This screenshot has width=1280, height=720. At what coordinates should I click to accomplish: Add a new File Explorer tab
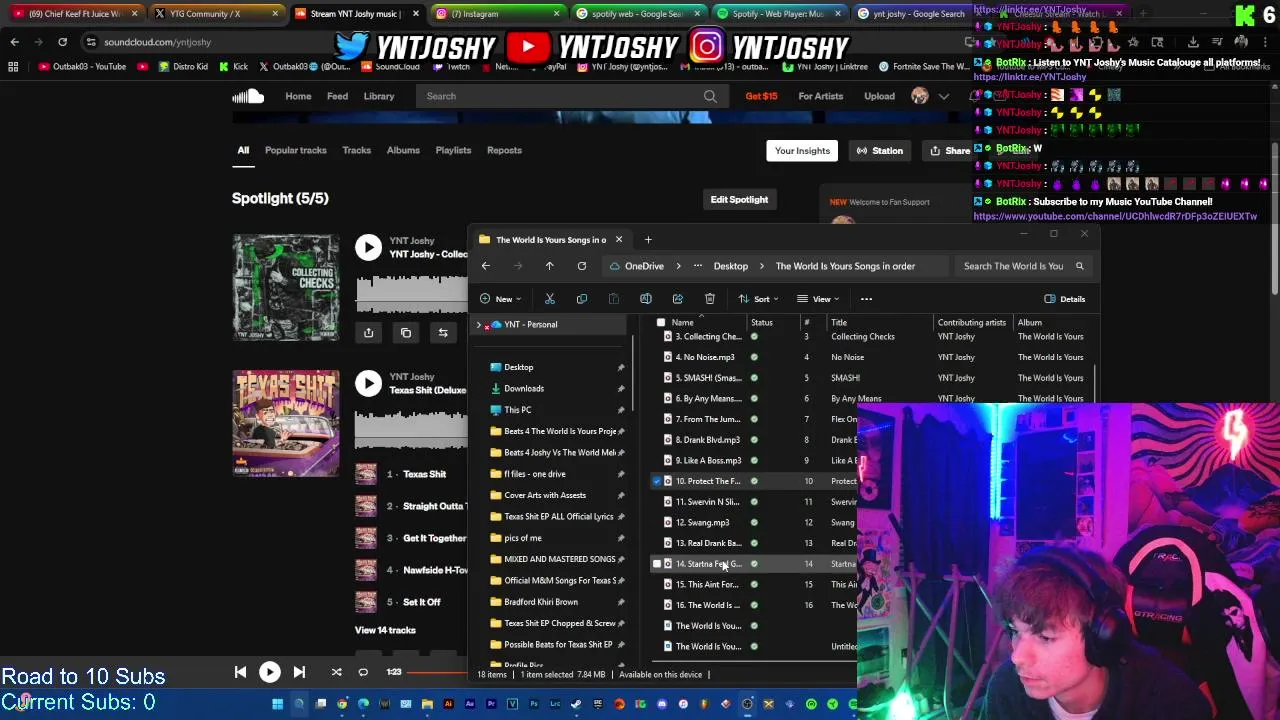point(647,240)
